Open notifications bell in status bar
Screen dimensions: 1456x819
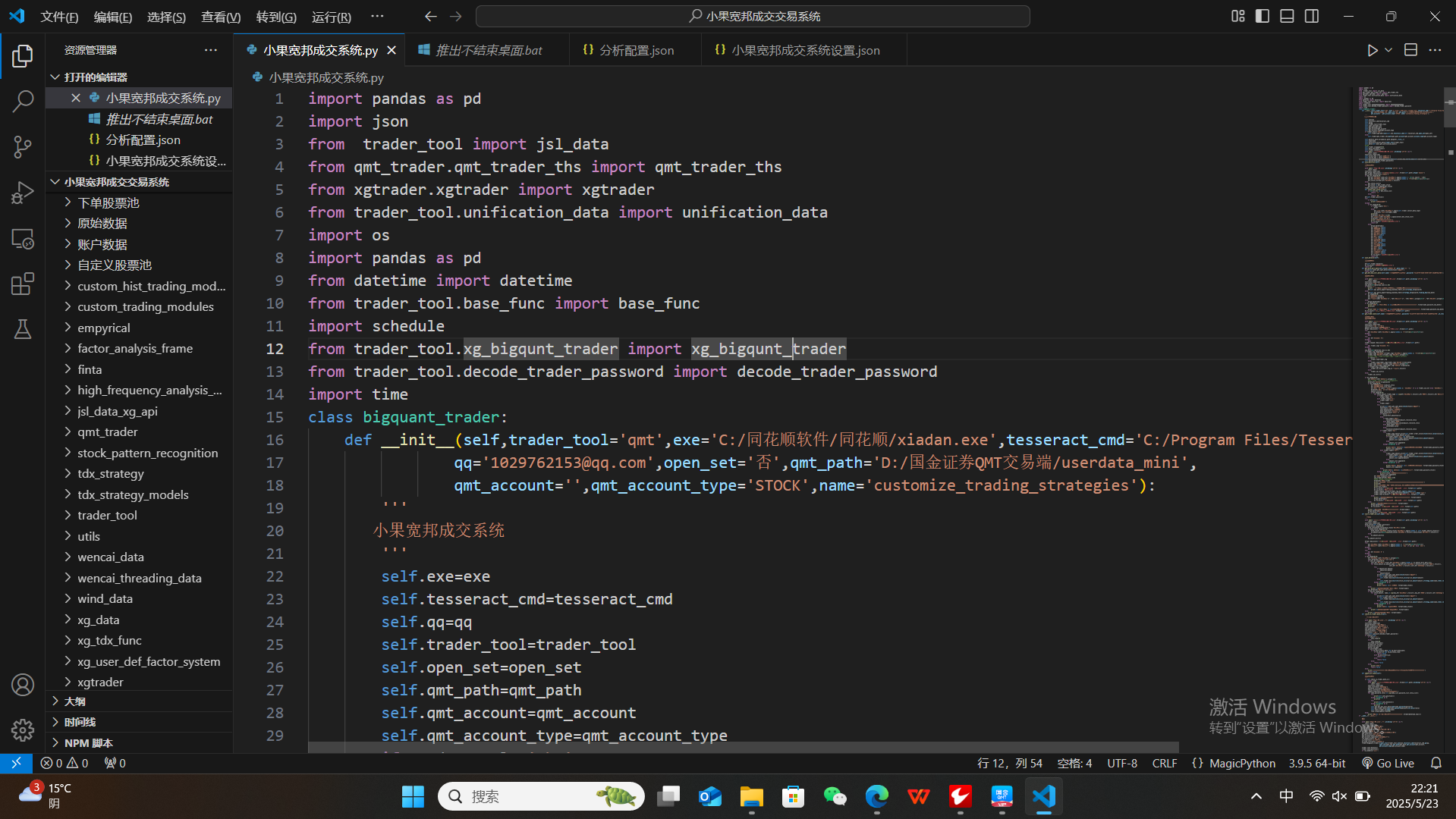pos(1436,763)
